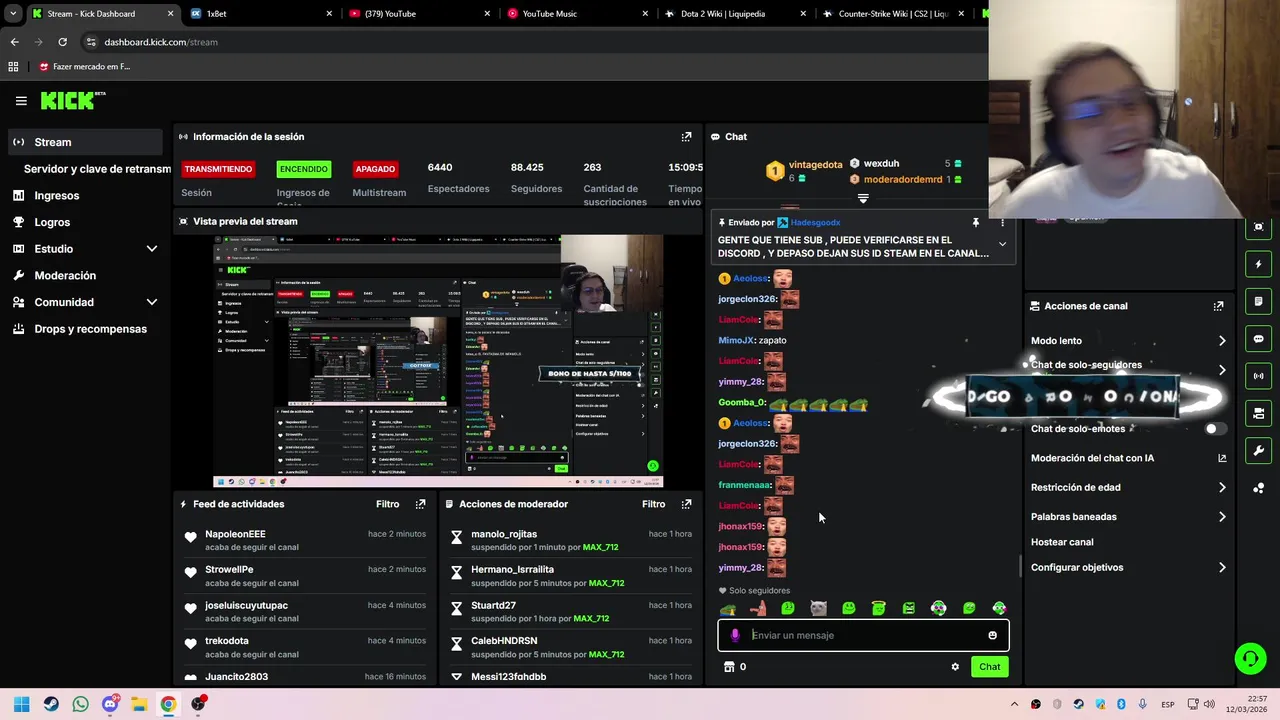Open WhatsApp from the taskbar

coord(81,704)
